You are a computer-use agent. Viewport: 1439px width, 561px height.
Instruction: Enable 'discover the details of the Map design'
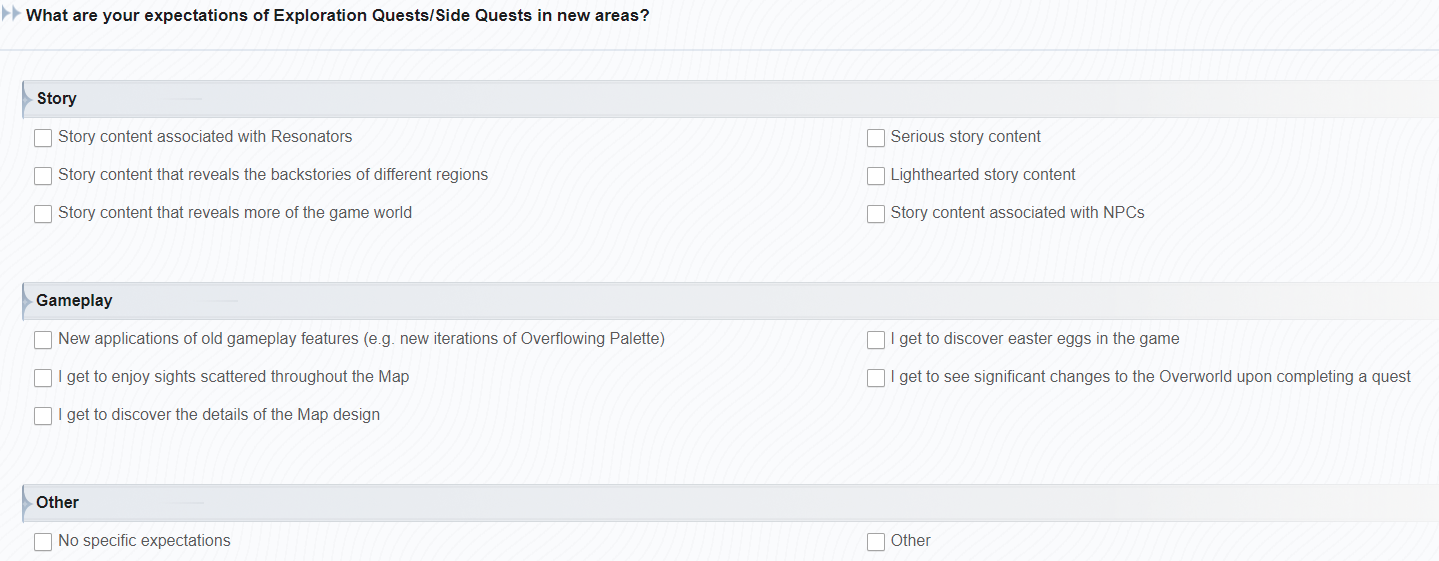(43, 416)
